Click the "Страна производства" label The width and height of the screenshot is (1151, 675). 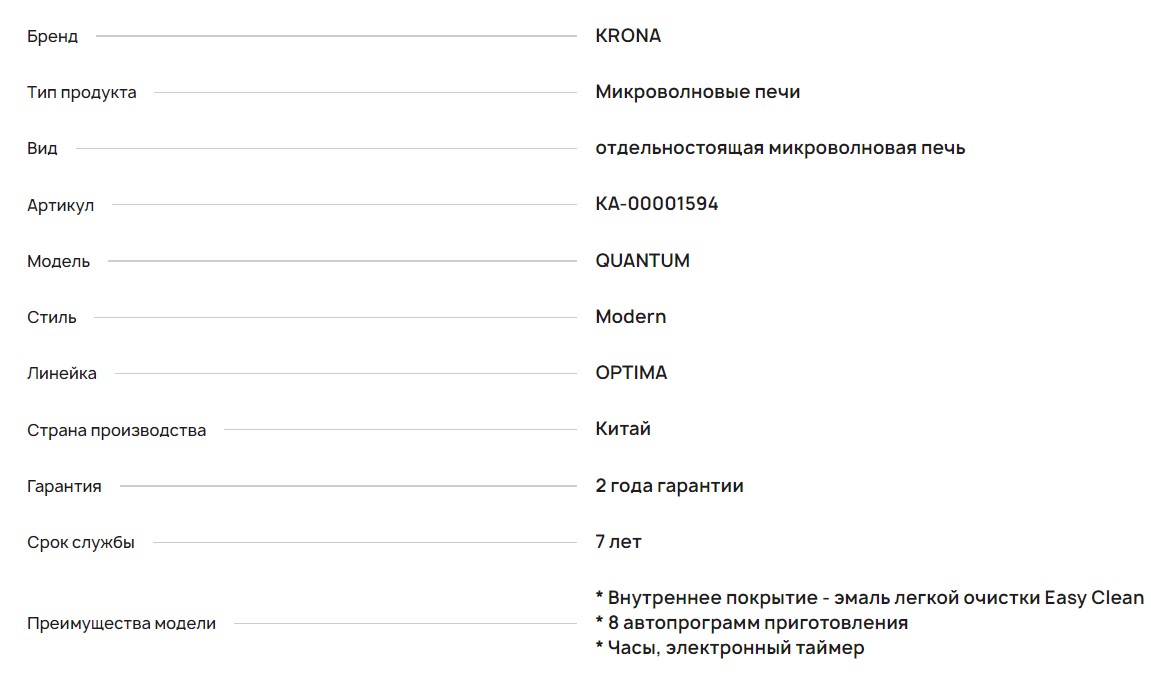[116, 431]
